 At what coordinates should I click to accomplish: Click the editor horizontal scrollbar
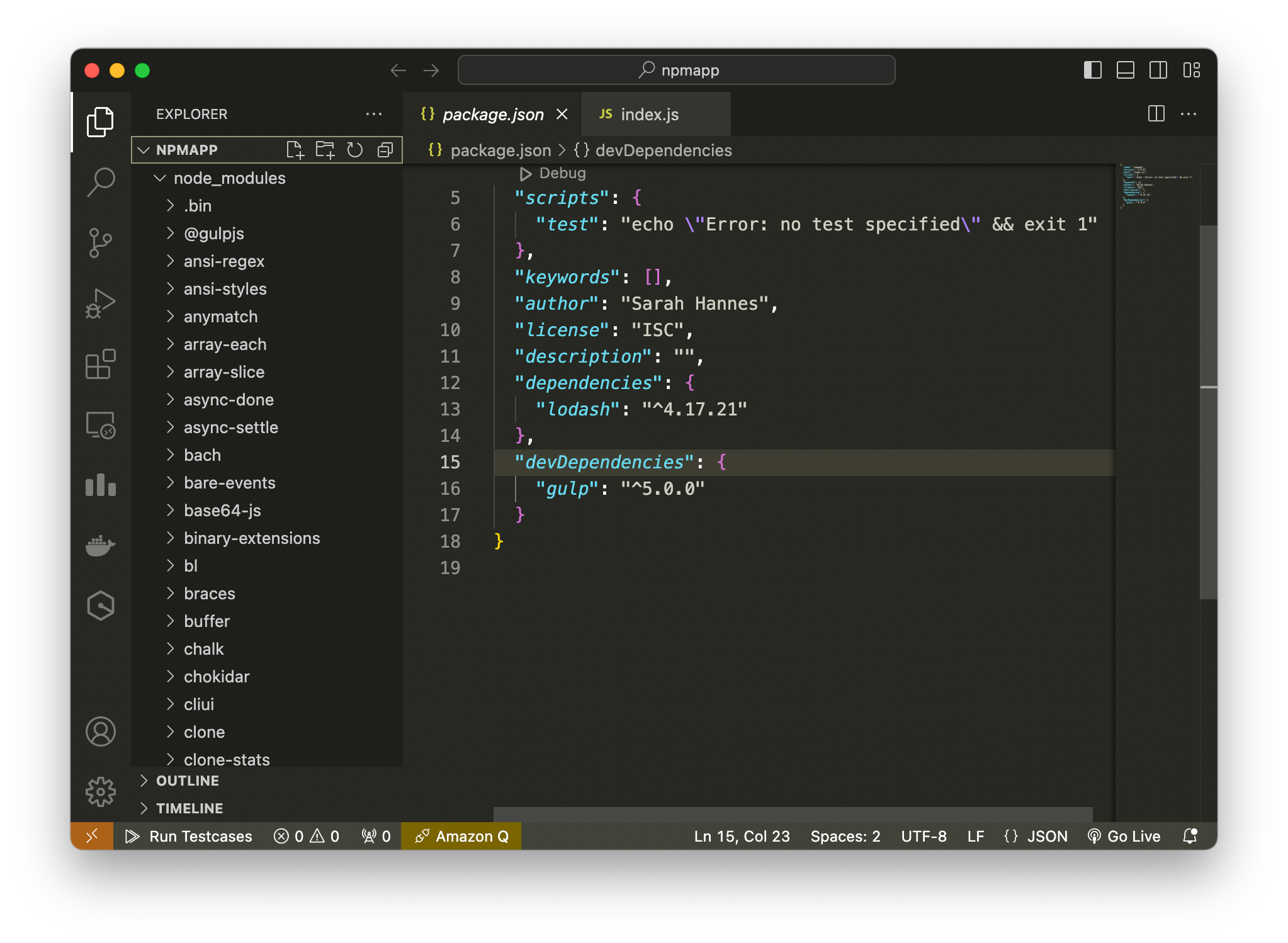pos(793,814)
